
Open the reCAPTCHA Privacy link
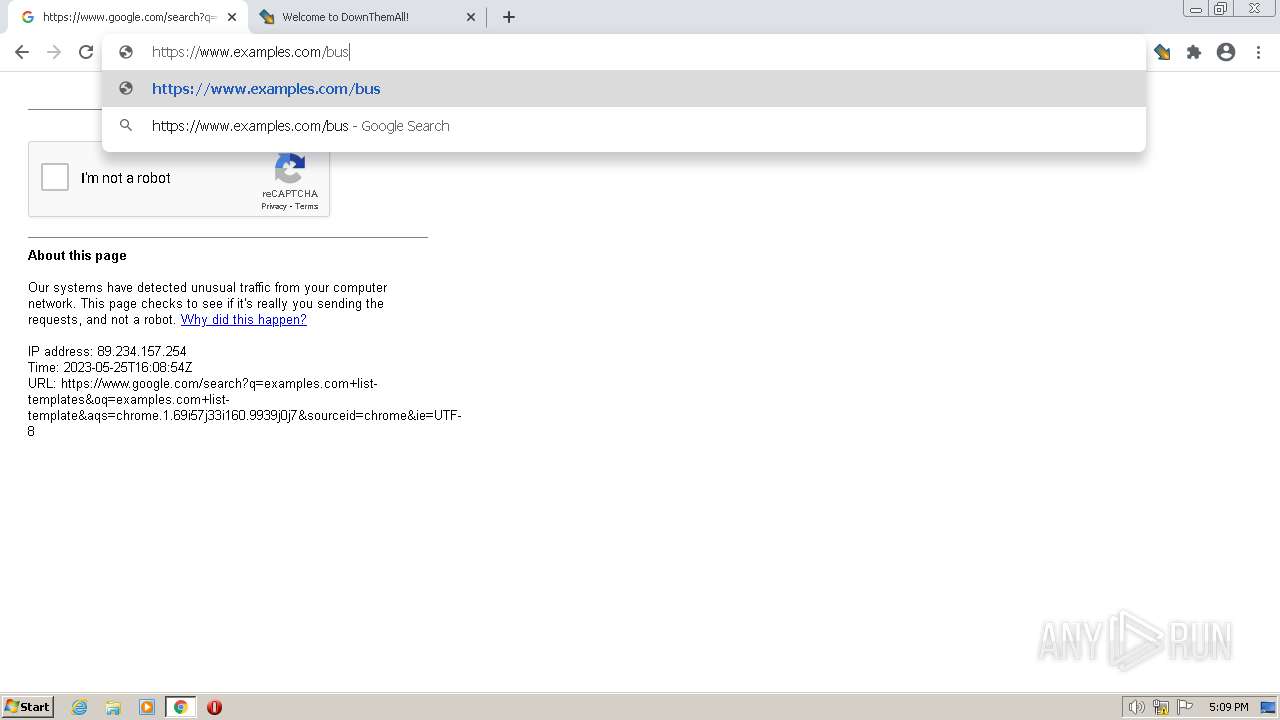point(274,206)
